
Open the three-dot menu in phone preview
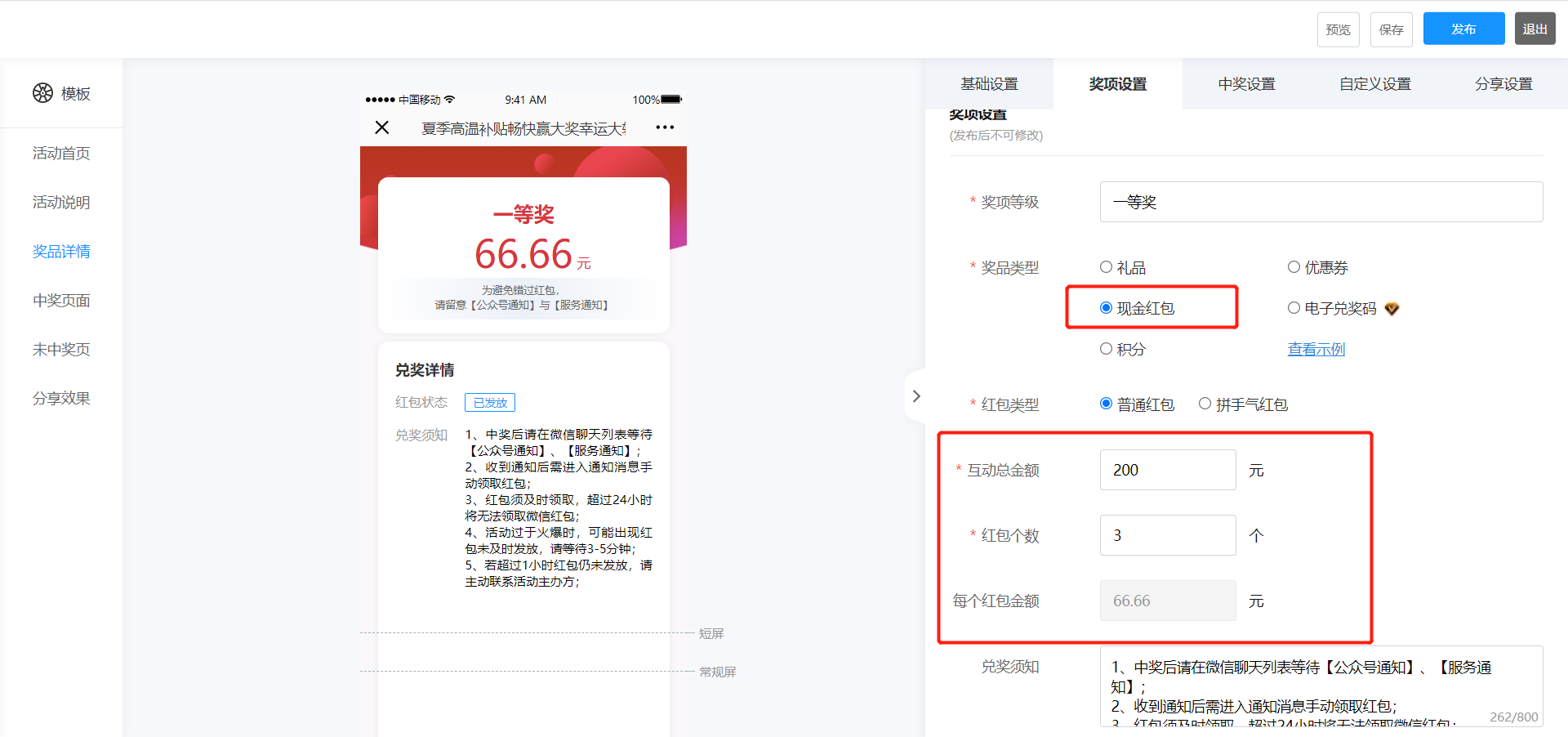[665, 127]
